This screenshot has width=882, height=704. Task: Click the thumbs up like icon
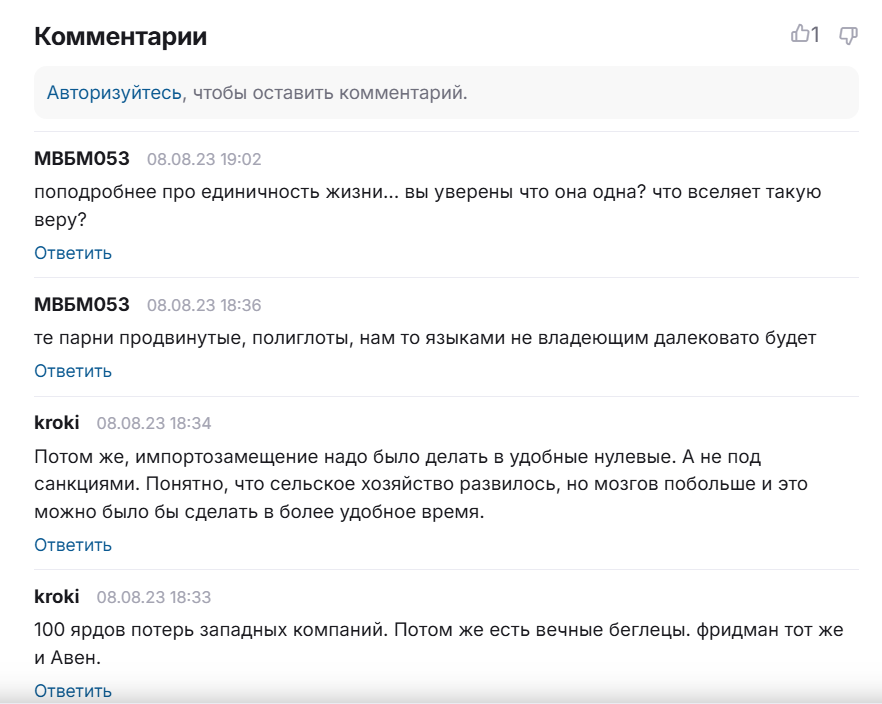click(800, 35)
